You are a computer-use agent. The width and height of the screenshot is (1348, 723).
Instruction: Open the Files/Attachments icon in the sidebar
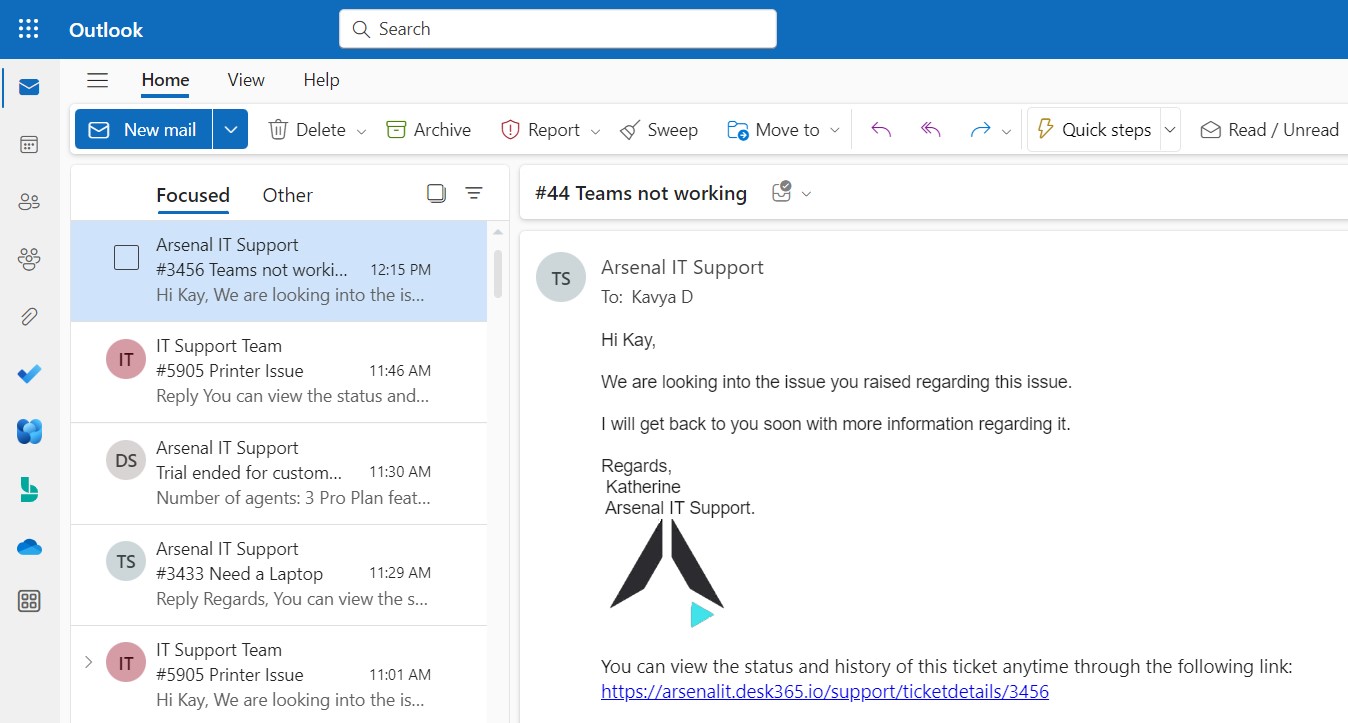(x=29, y=316)
